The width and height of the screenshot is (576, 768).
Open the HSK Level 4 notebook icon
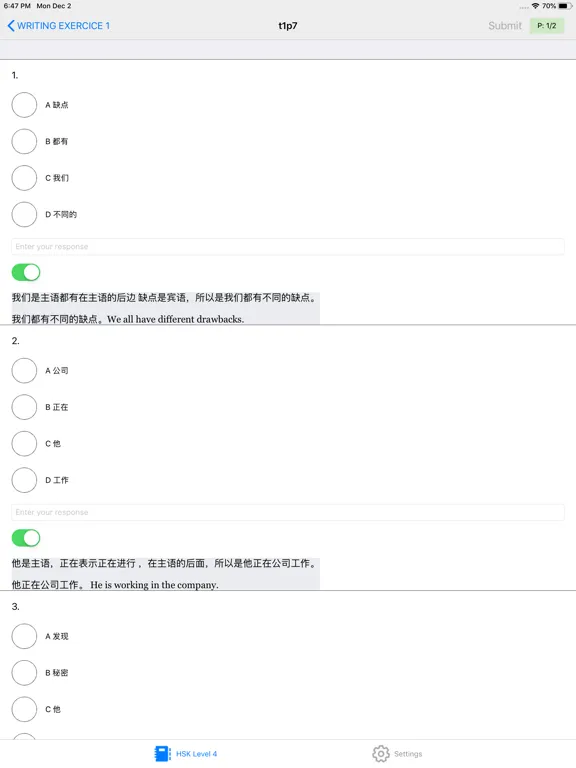coord(162,754)
